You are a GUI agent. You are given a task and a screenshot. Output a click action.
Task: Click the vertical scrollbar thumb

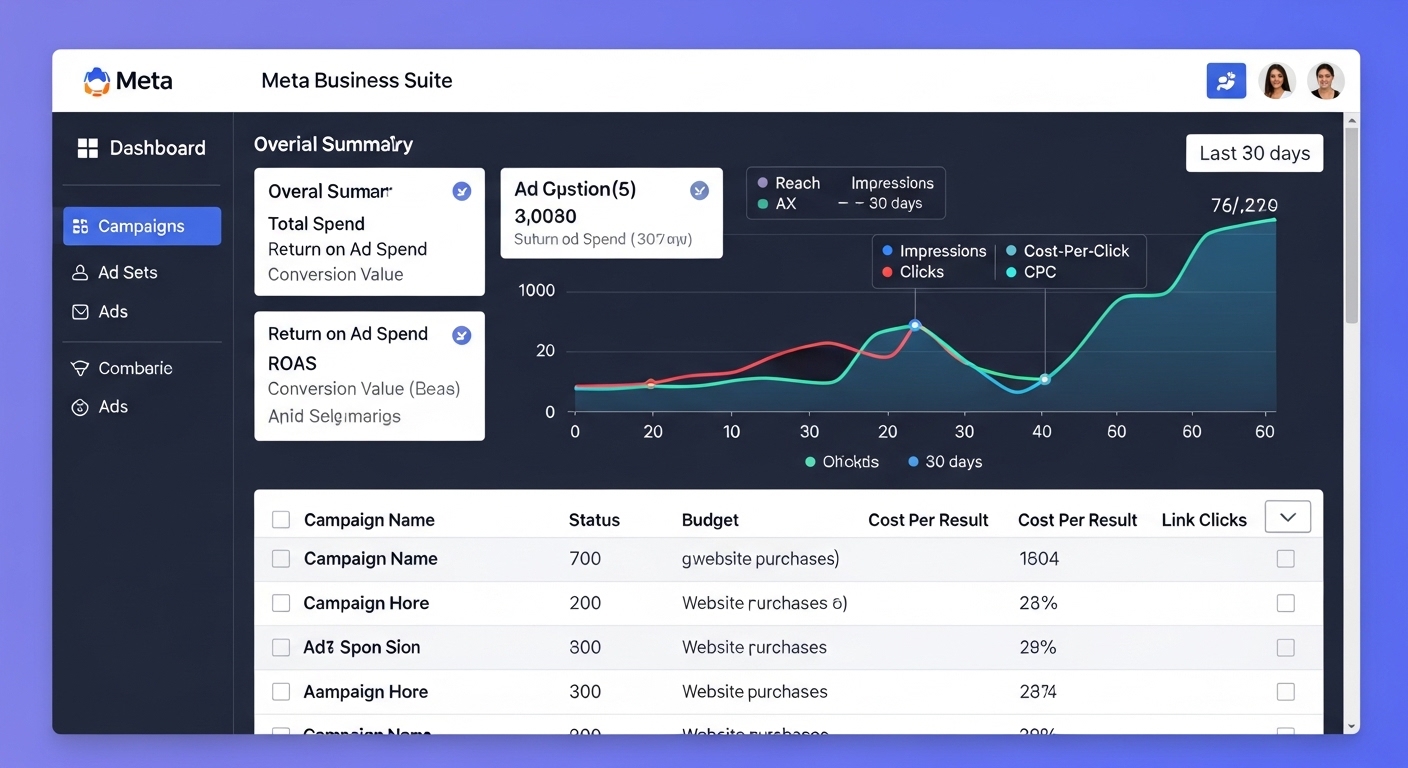1352,225
